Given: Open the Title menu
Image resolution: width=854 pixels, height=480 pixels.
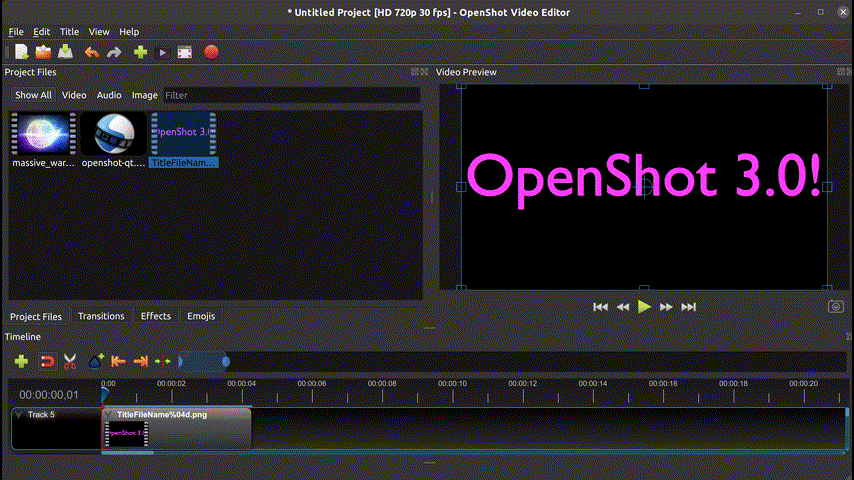Looking at the screenshot, I should (x=69, y=32).
